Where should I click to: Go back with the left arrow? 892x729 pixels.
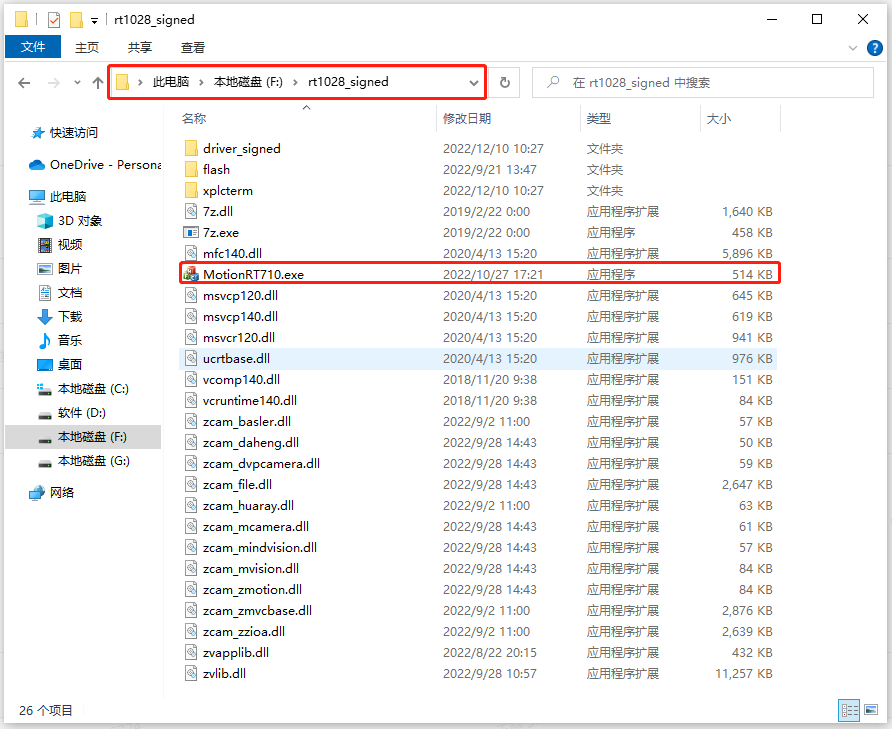click(x=24, y=83)
